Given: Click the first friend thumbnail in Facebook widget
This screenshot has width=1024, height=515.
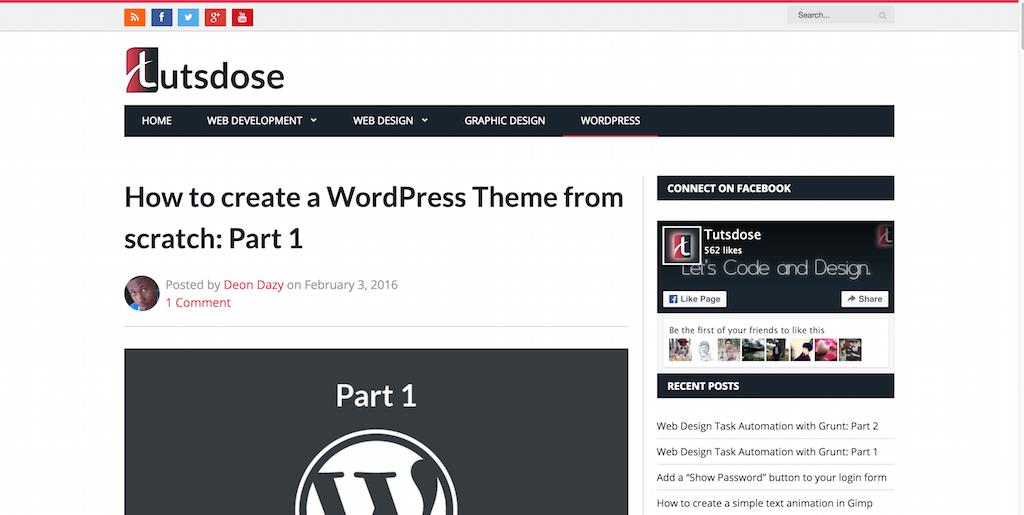Looking at the screenshot, I should [x=680, y=349].
